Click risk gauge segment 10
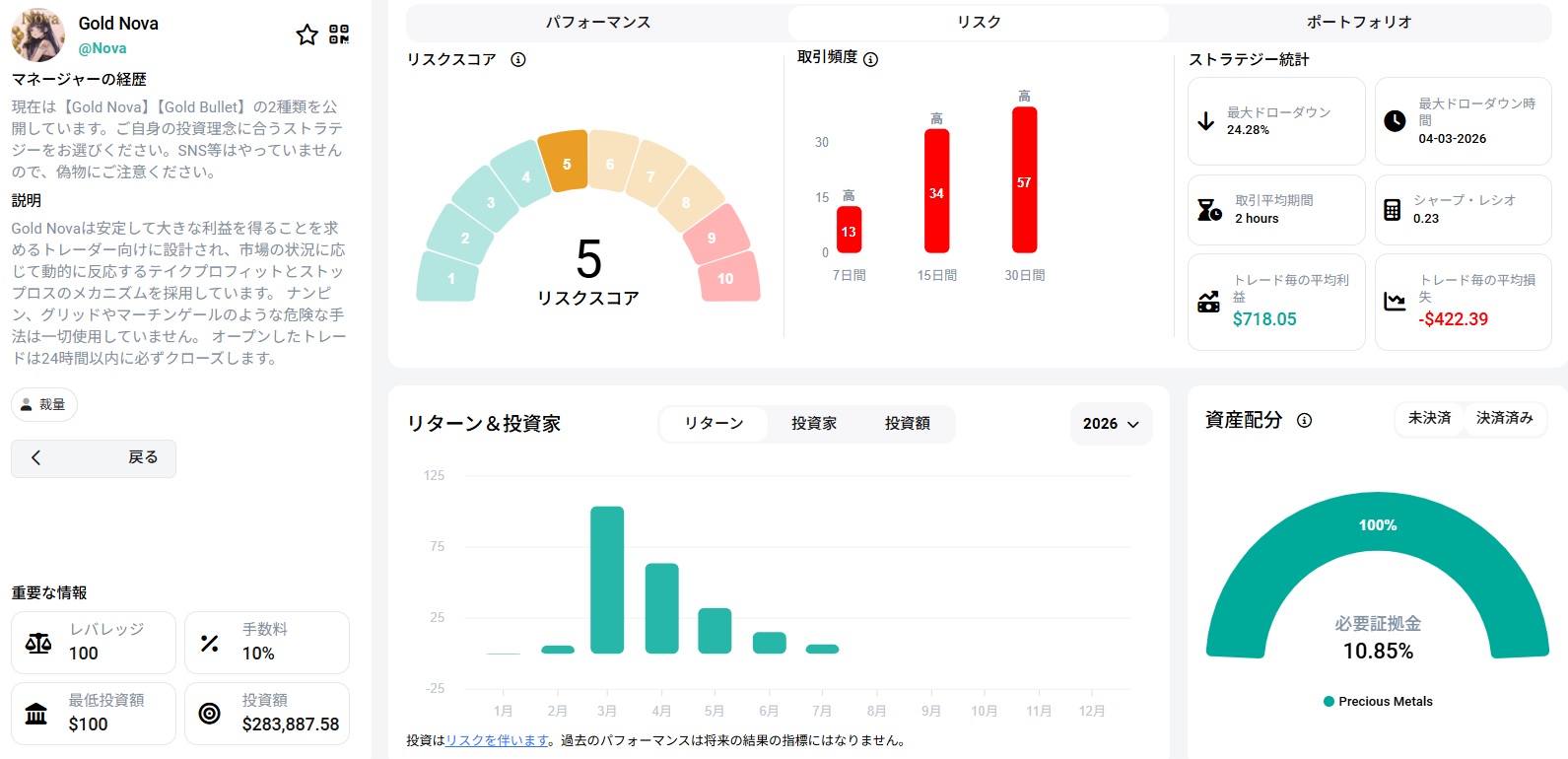1568x759 pixels. point(727,278)
